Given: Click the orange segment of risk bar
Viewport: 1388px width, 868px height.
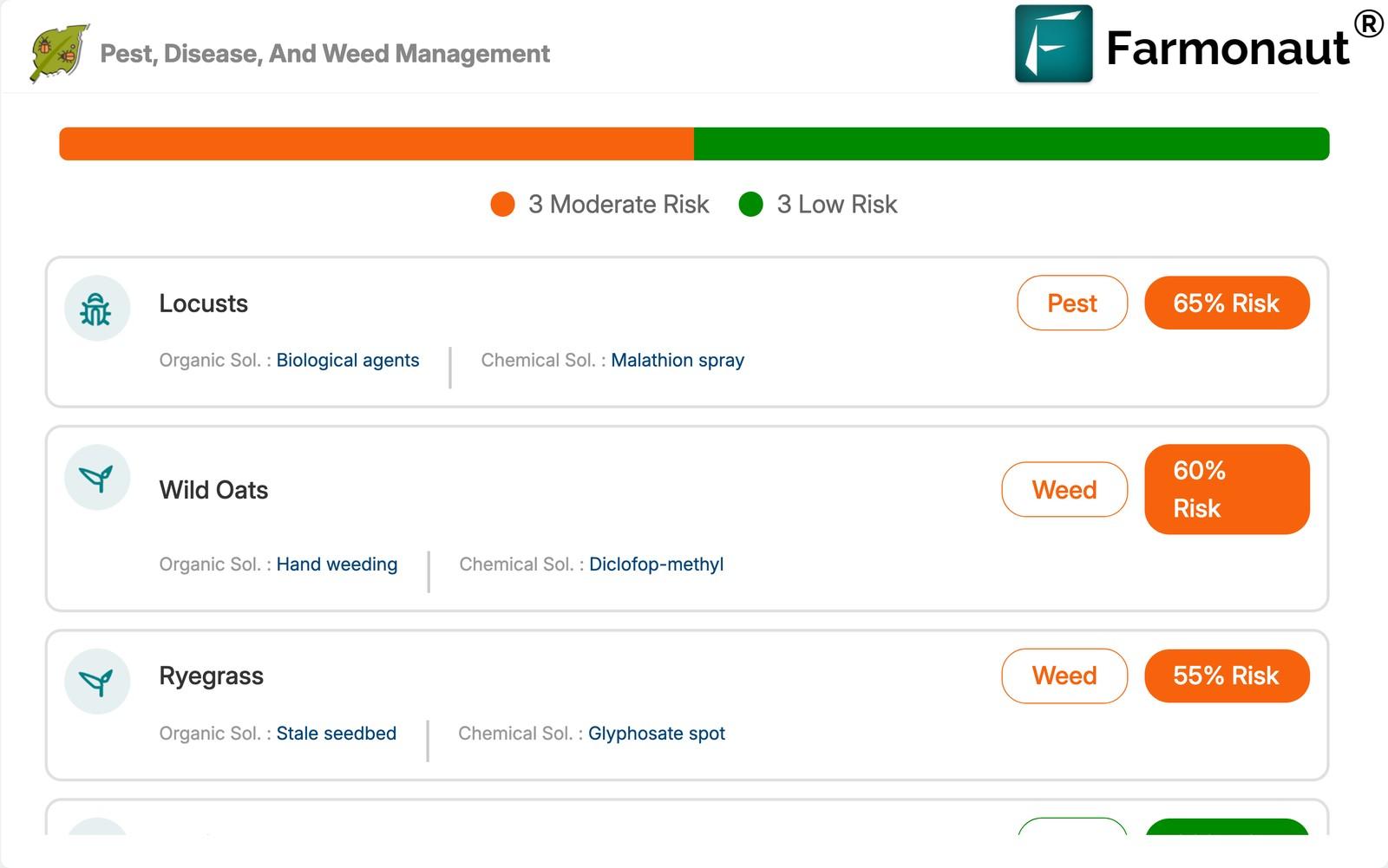Looking at the screenshot, I should (x=376, y=144).
